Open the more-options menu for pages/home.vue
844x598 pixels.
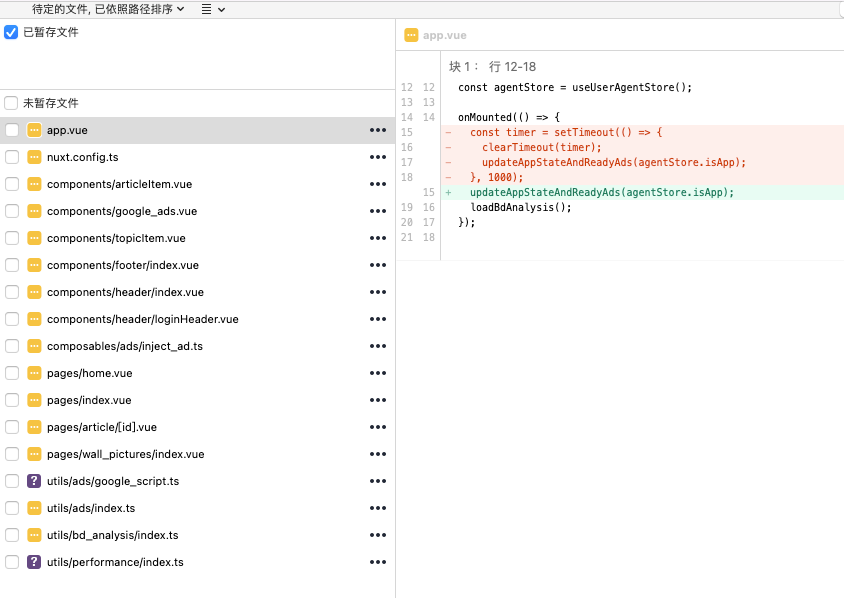(378, 373)
